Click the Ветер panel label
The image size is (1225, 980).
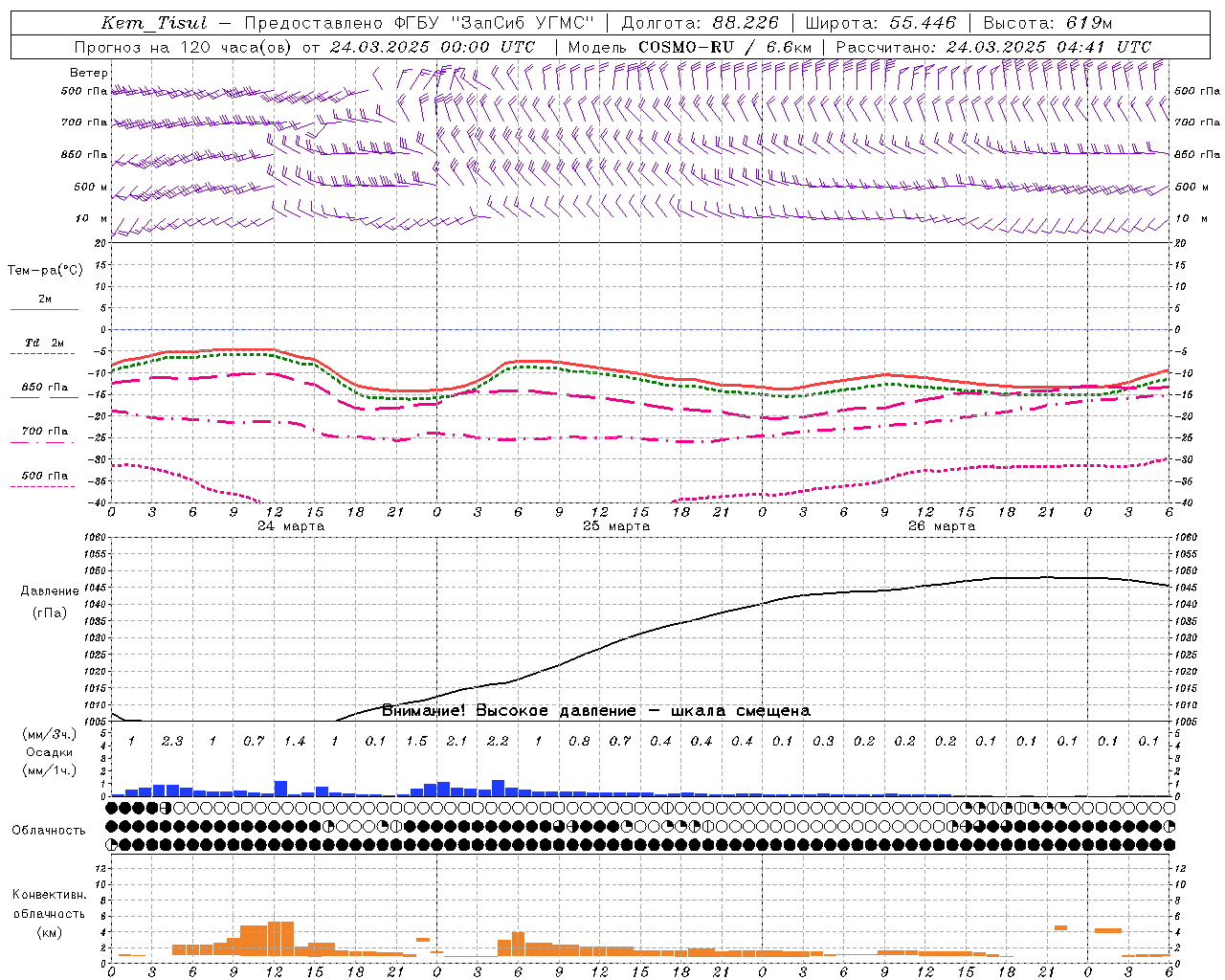click(89, 73)
